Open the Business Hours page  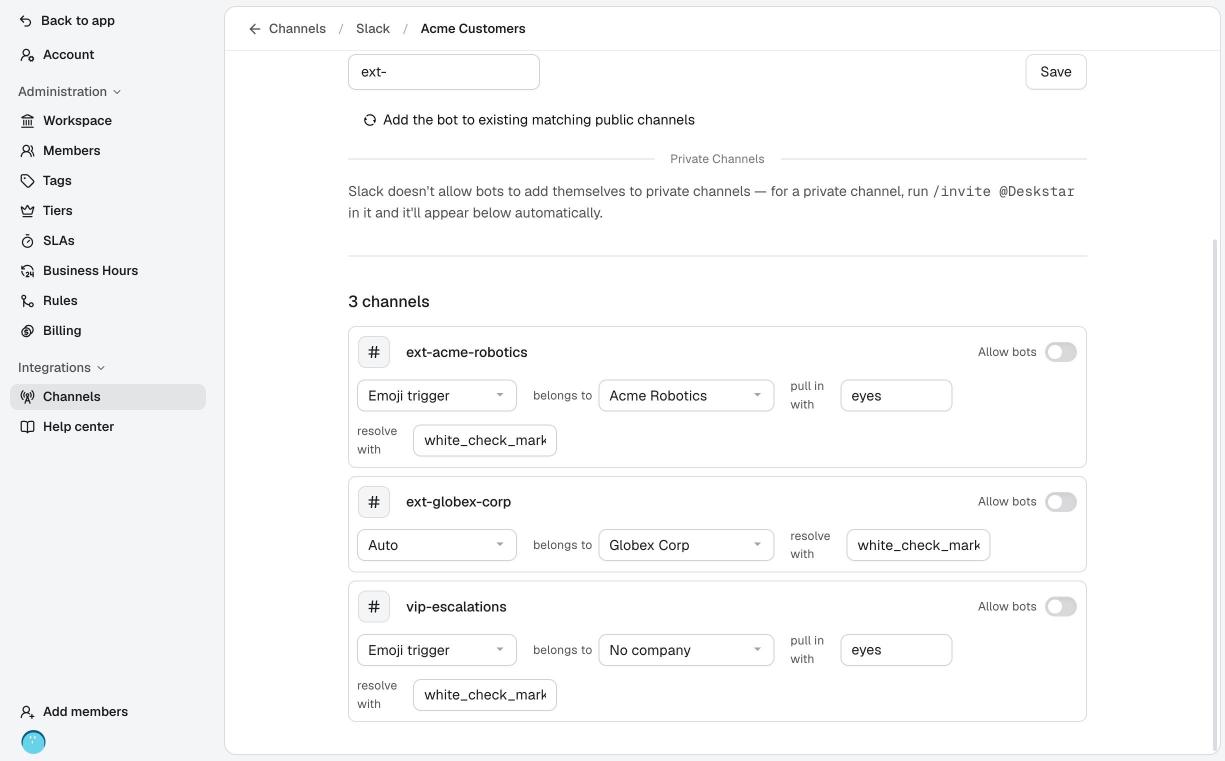[108, 271]
